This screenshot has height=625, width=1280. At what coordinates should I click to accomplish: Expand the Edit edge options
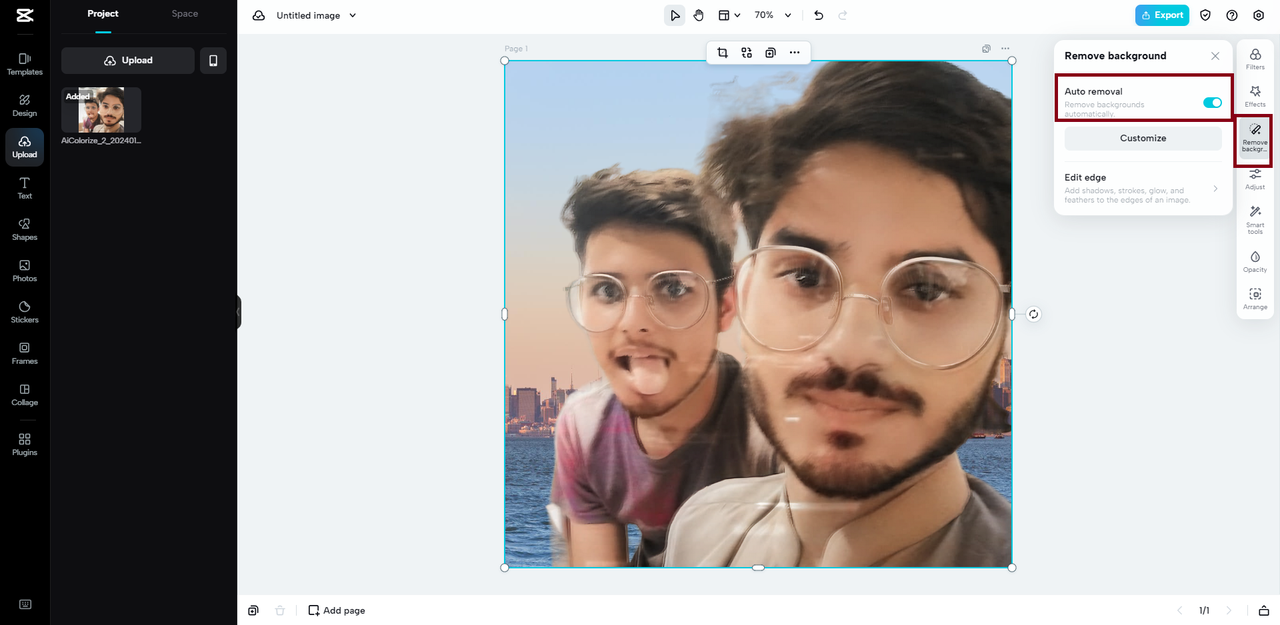pos(1143,188)
